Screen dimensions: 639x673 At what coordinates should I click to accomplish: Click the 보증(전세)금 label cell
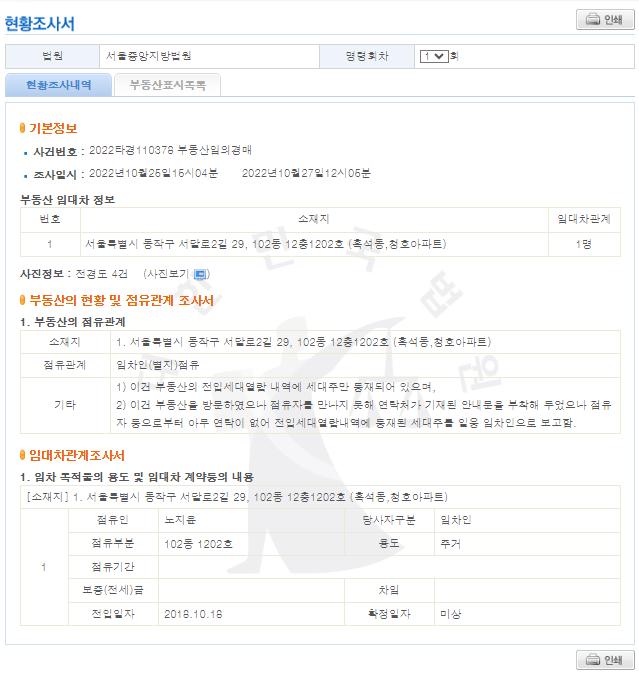(113, 590)
